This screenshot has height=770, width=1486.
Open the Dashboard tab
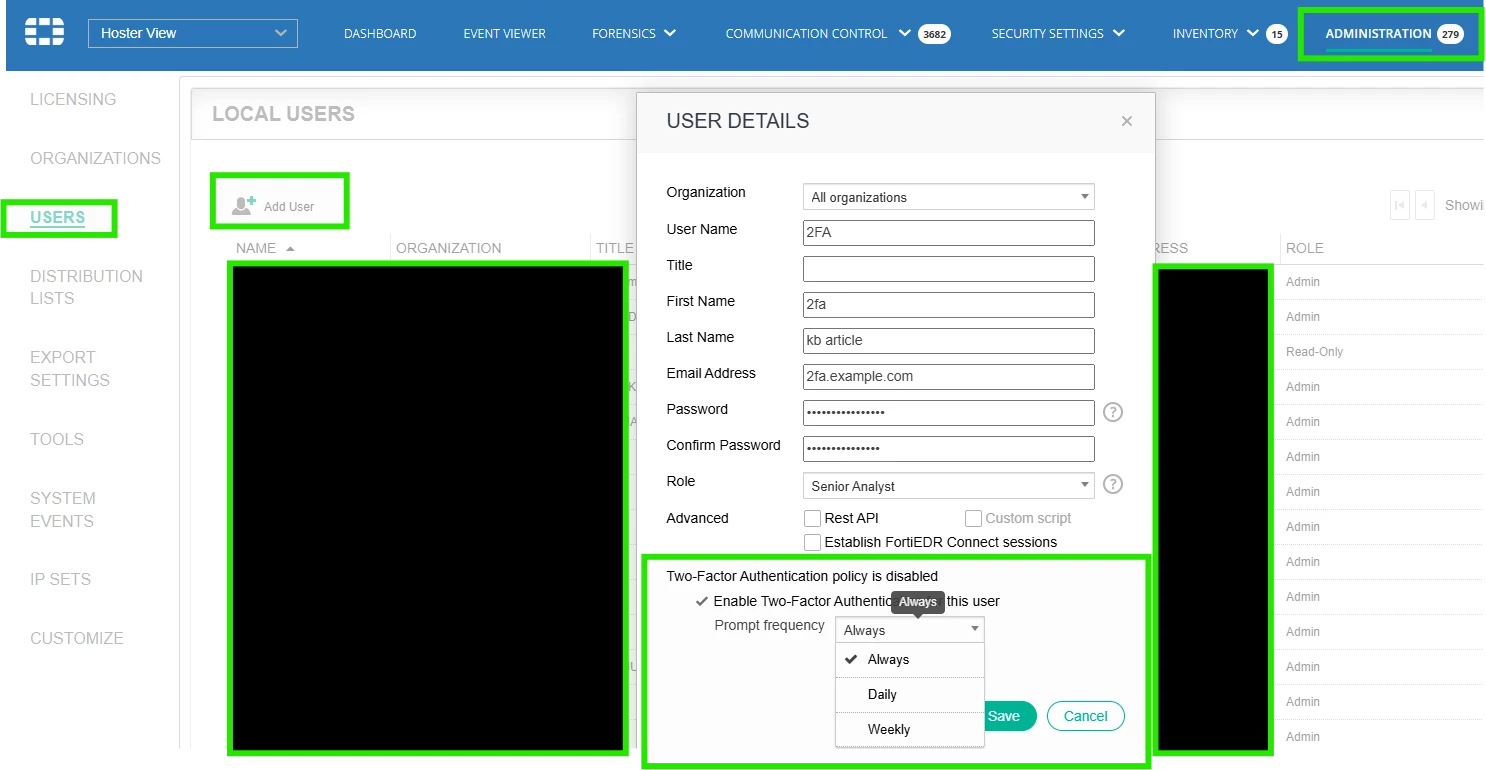(x=380, y=34)
